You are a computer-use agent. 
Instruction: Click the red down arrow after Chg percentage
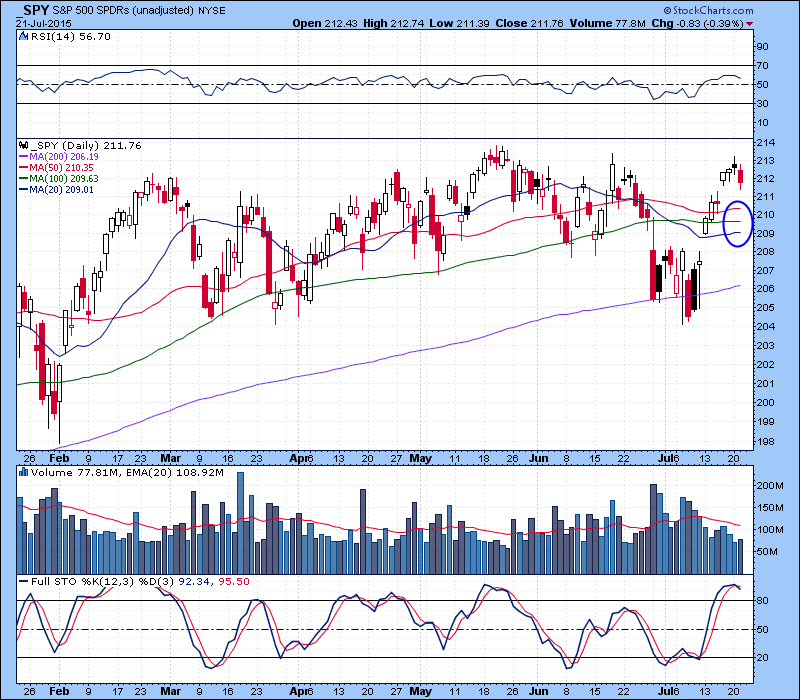tap(749, 24)
